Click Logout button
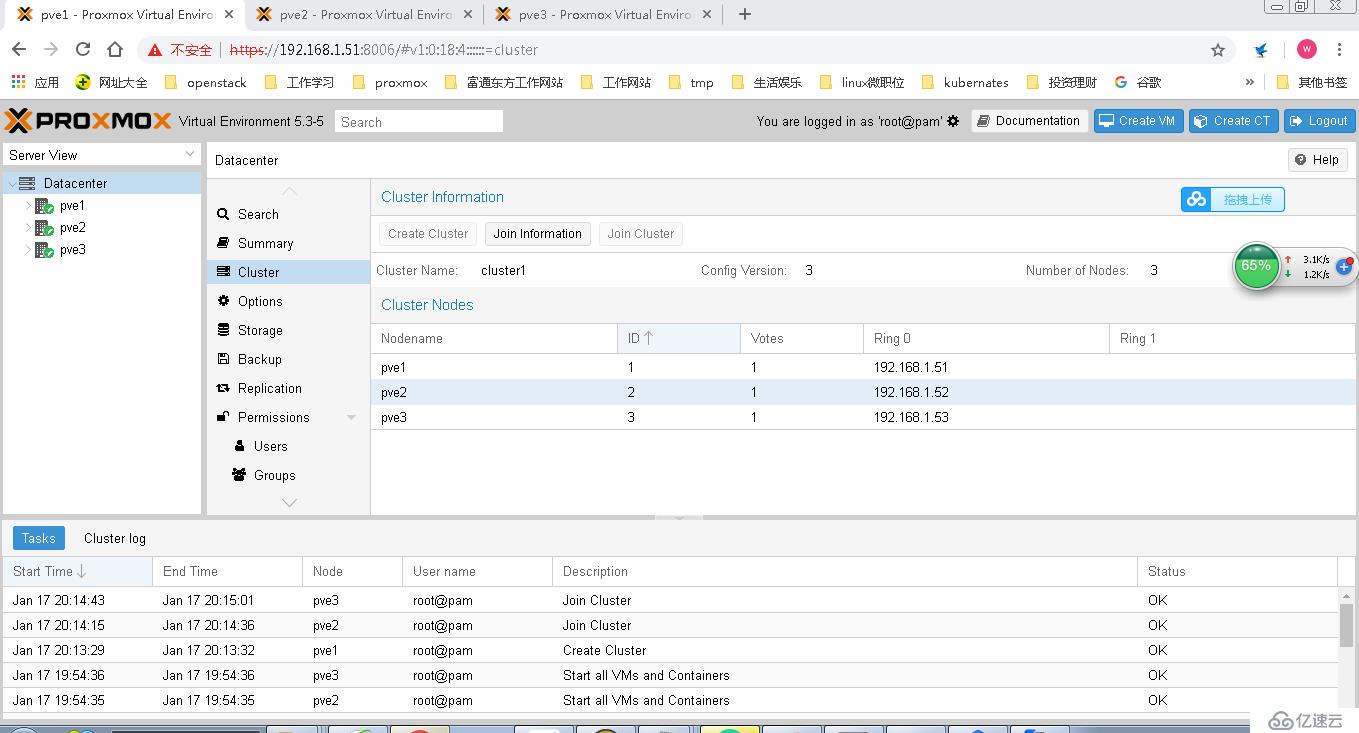The image size is (1359, 733). pos(1319,121)
